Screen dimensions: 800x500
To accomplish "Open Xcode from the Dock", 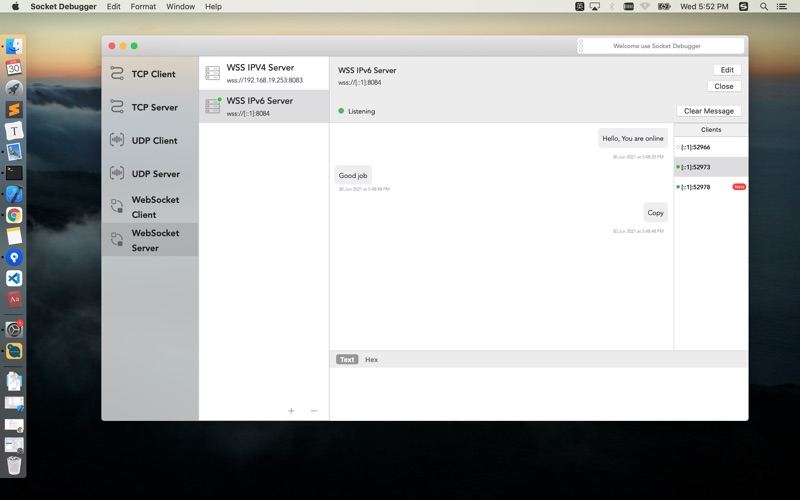I will 14,194.
